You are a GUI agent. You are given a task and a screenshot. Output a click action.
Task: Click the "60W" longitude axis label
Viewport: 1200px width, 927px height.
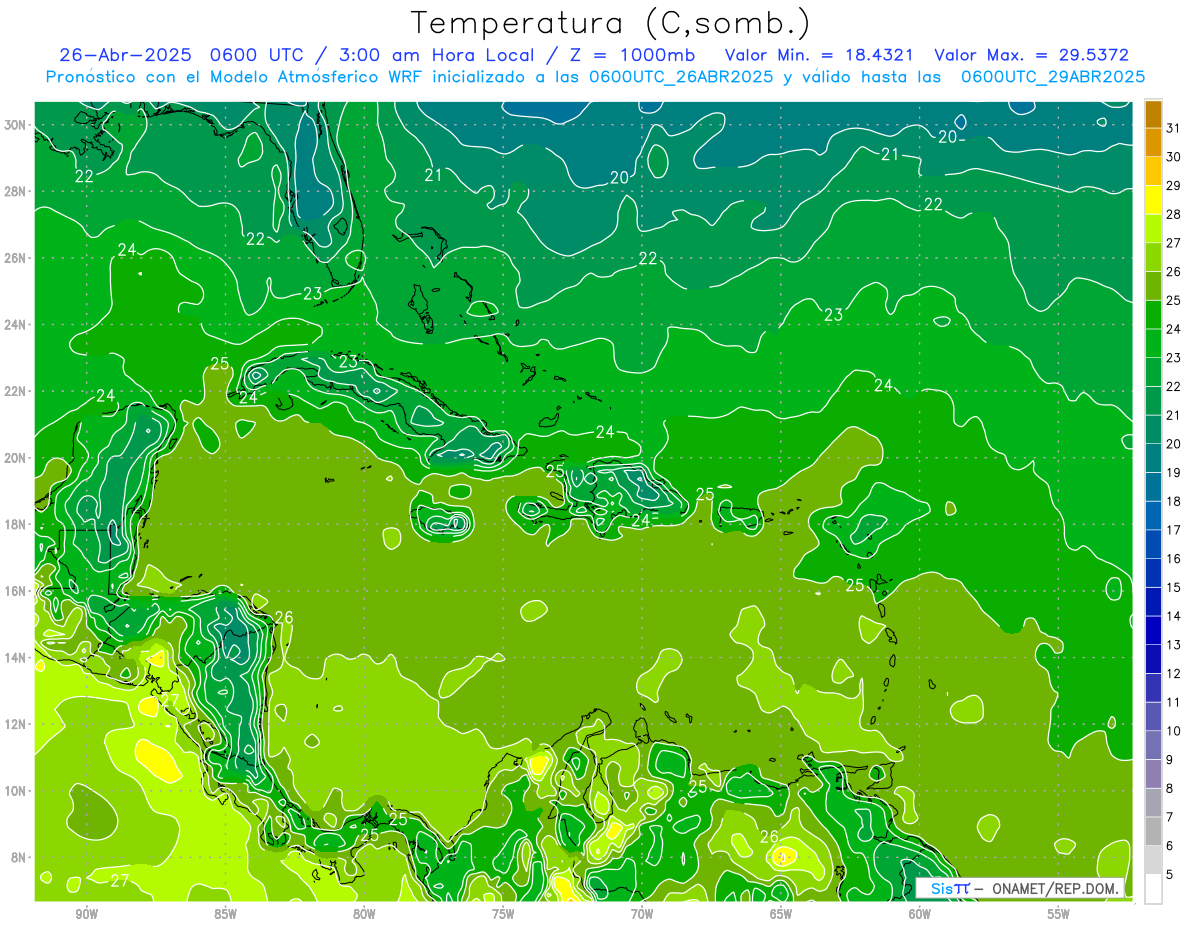(919, 914)
